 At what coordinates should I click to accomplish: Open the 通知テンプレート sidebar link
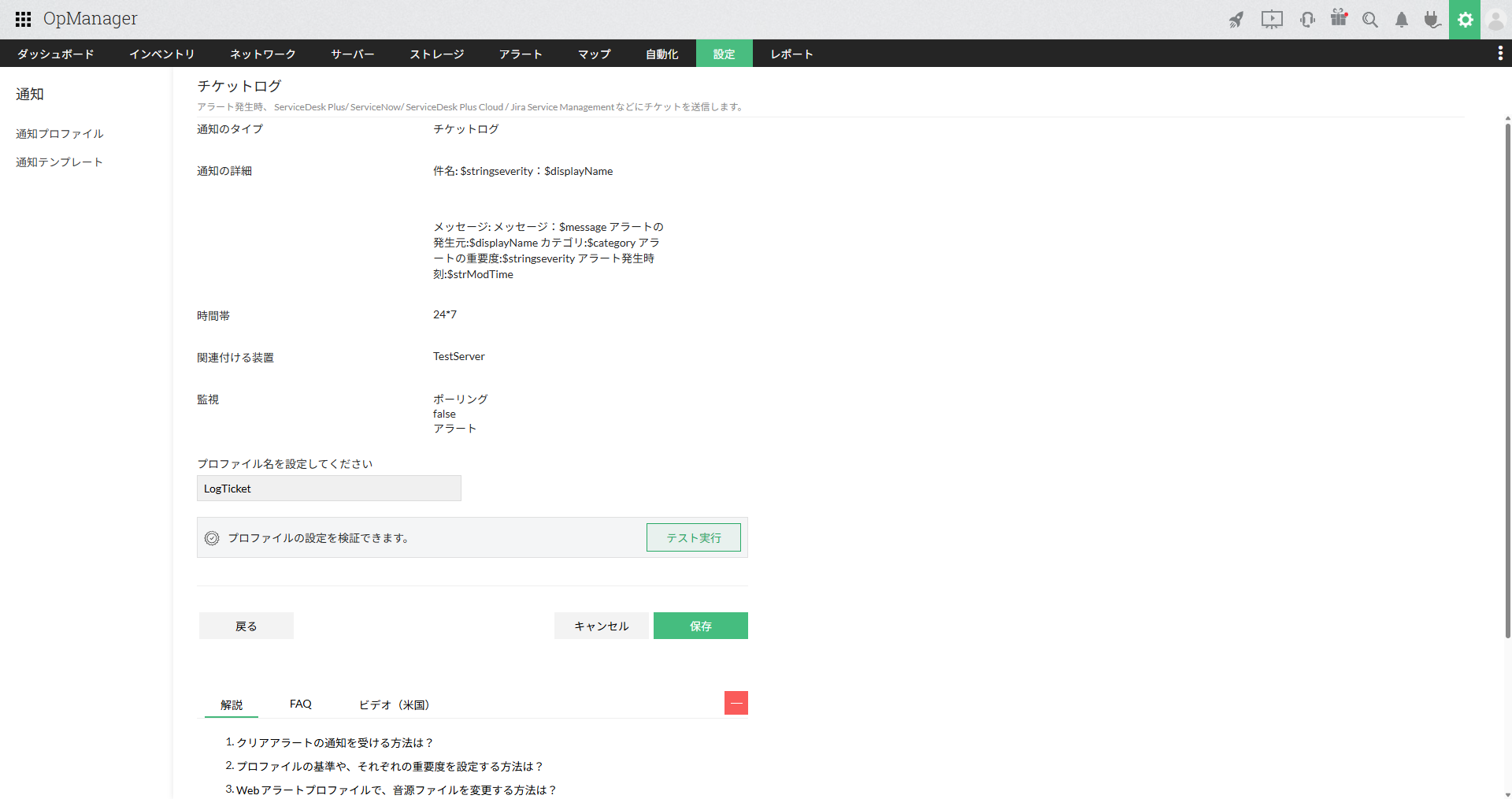pyautogui.click(x=59, y=162)
